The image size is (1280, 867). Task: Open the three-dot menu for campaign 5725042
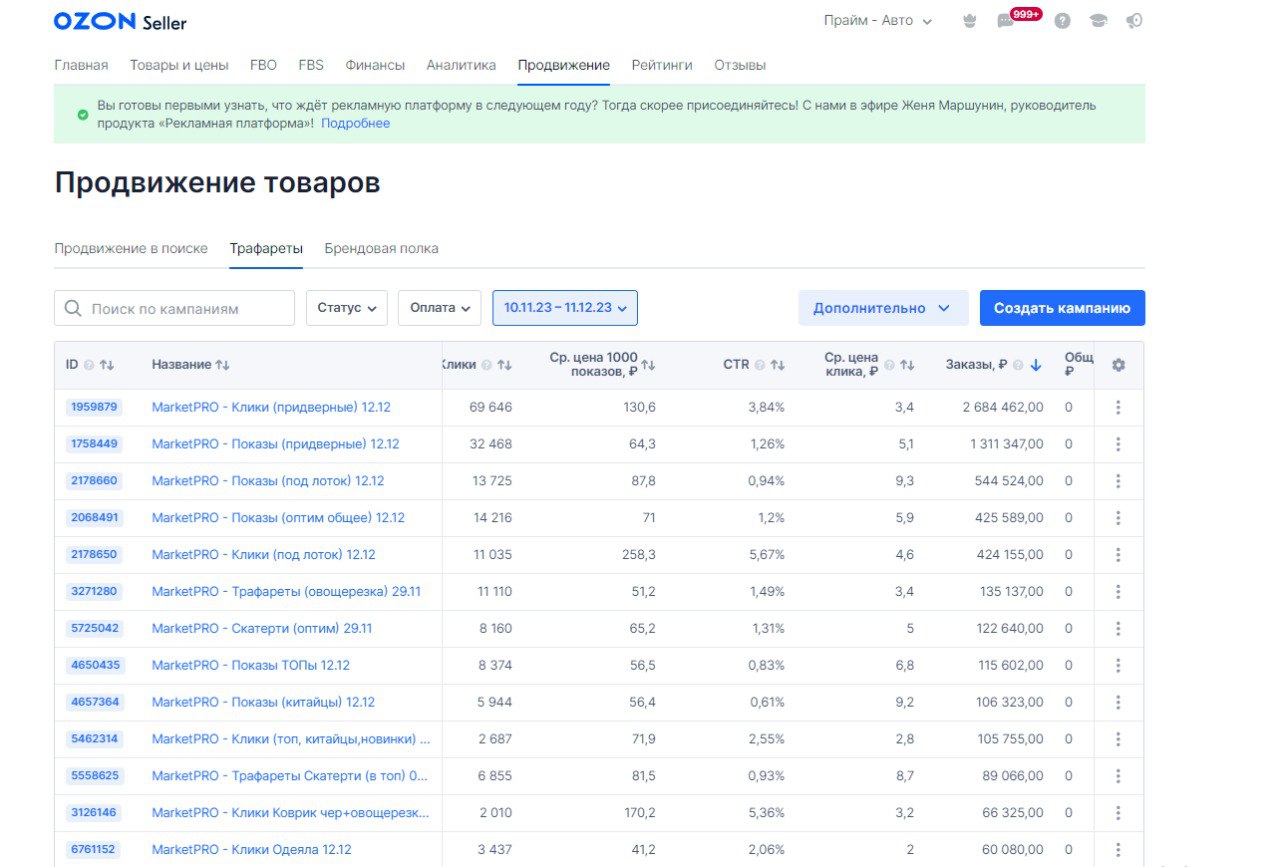point(1118,629)
